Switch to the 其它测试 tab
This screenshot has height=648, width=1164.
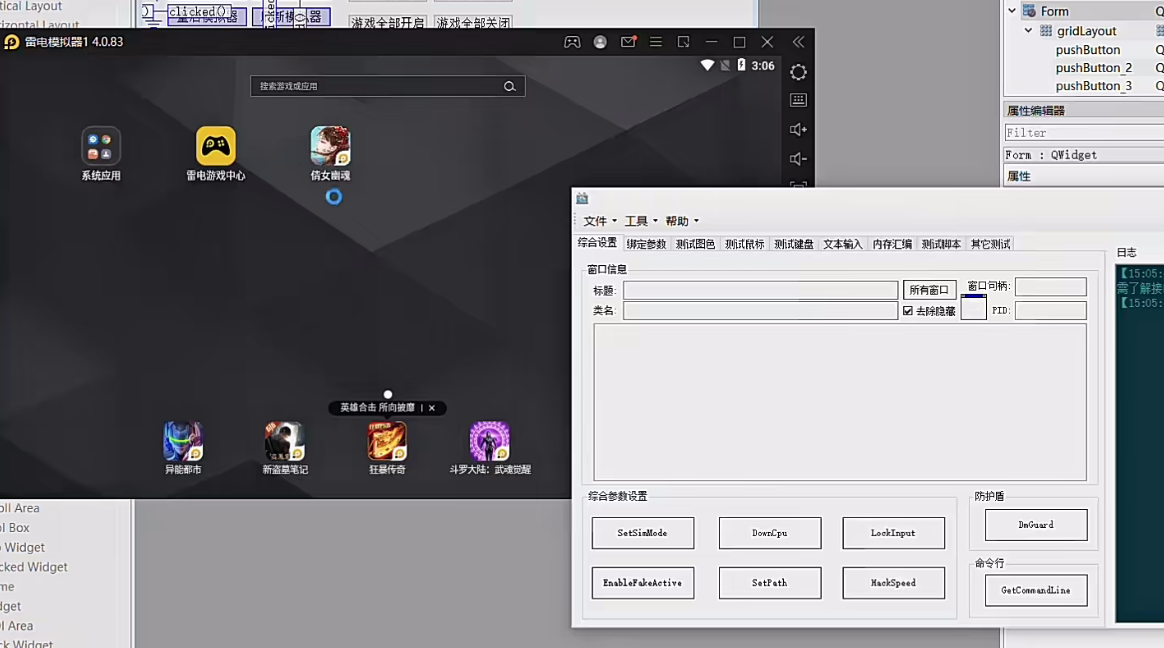pyautogui.click(x=990, y=244)
